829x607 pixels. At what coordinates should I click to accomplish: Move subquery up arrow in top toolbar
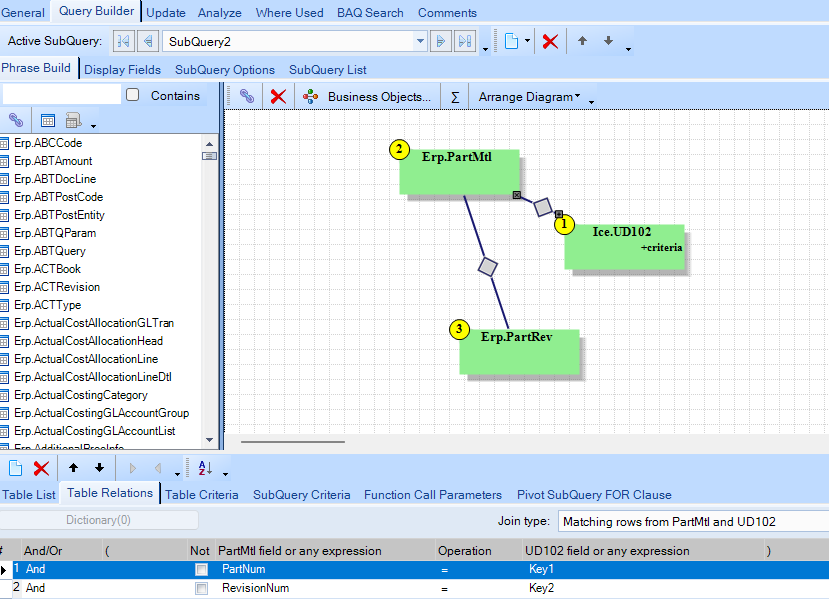pos(582,41)
